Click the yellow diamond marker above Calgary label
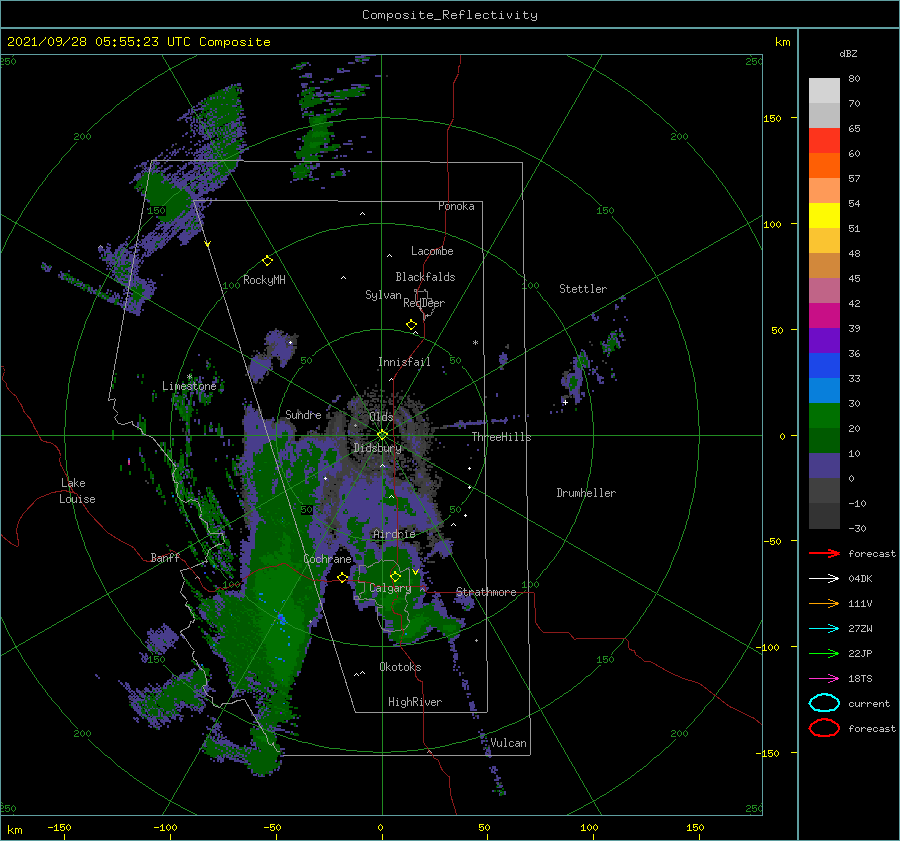The image size is (900, 841). point(395,576)
